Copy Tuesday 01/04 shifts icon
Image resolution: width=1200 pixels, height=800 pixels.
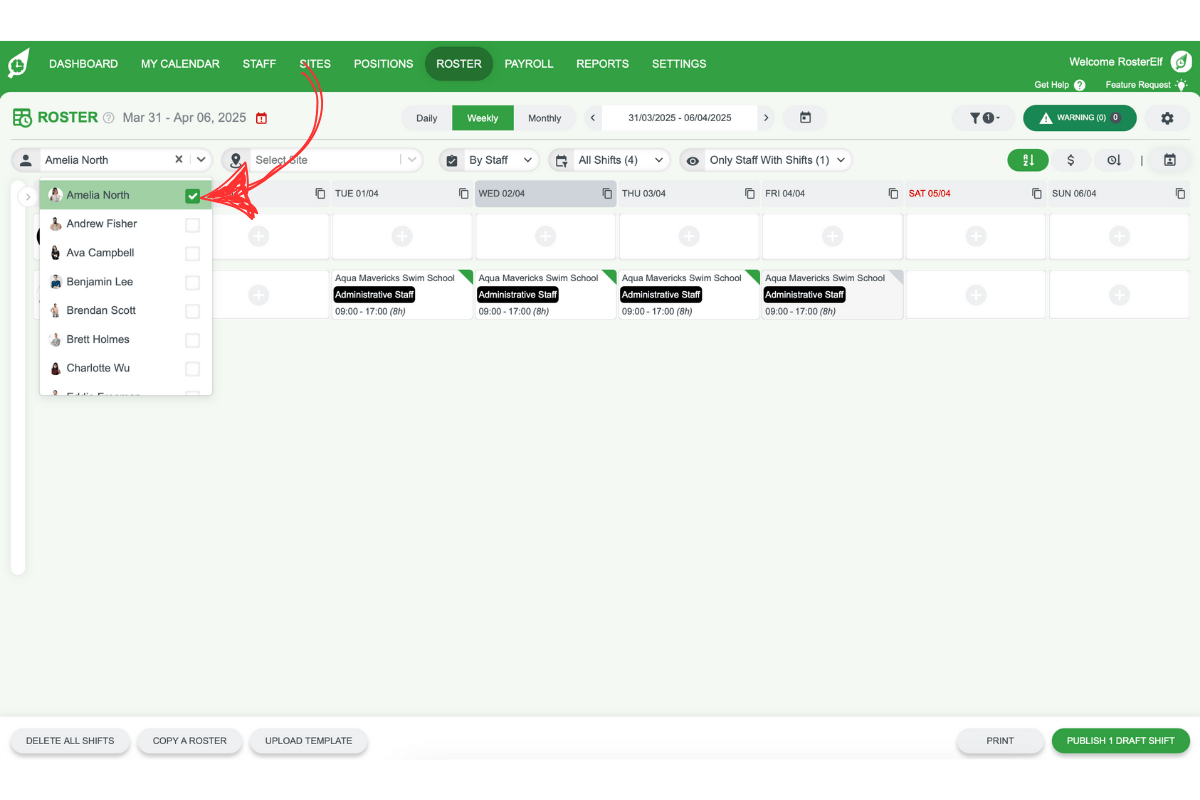tap(464, 194)
